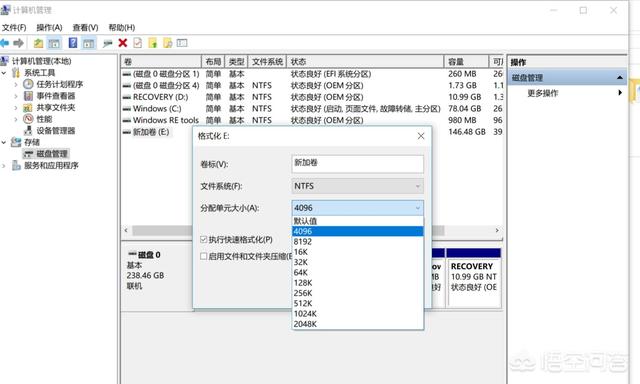Click the last toolbar view settings icon
The height and width of the screenshot is (384, 640).
182,43
